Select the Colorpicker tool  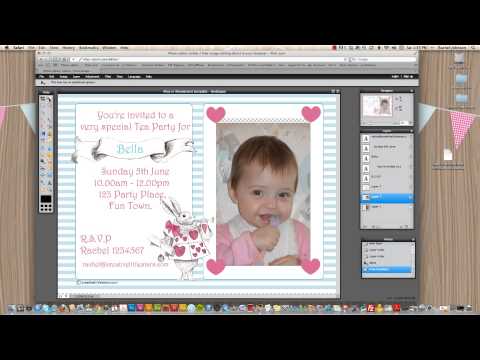43,183
